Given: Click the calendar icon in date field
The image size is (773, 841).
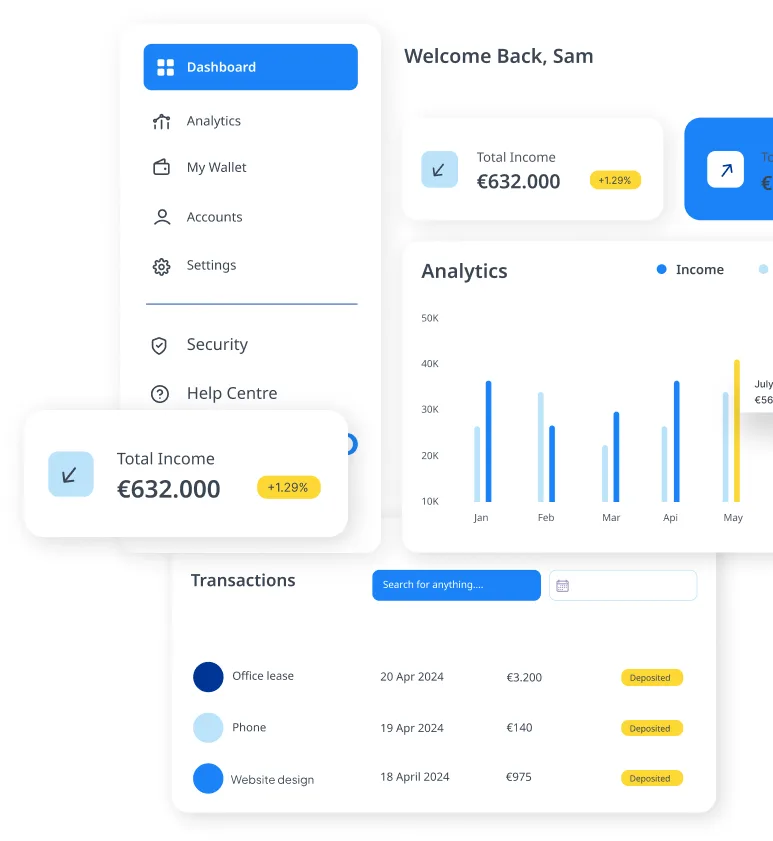Looking at the screenshot, I should tap(562, 586).
